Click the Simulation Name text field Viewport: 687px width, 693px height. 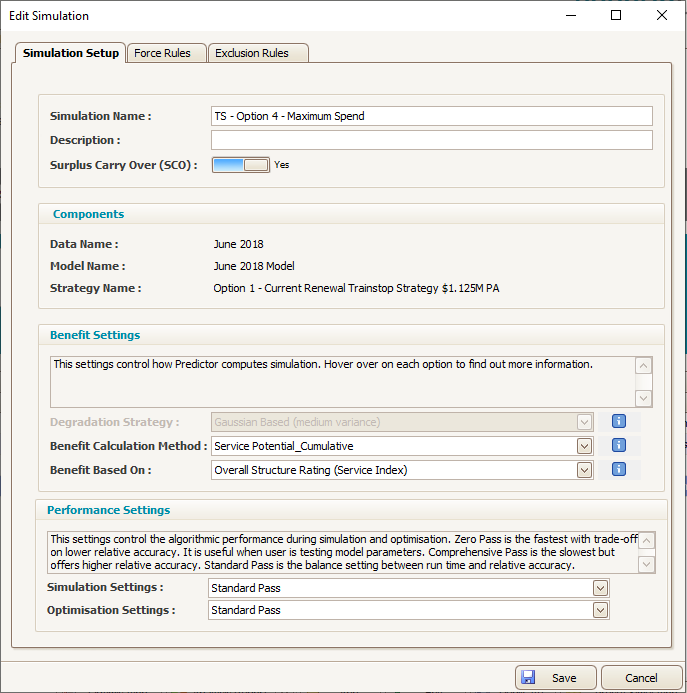pyautogui.click(x=431, y=116)
